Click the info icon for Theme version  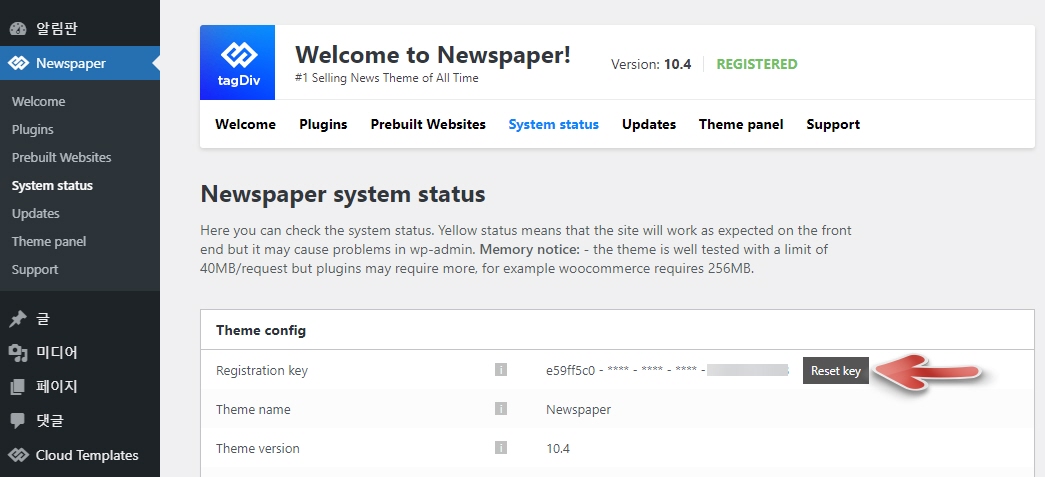click(x=501, y=448)
